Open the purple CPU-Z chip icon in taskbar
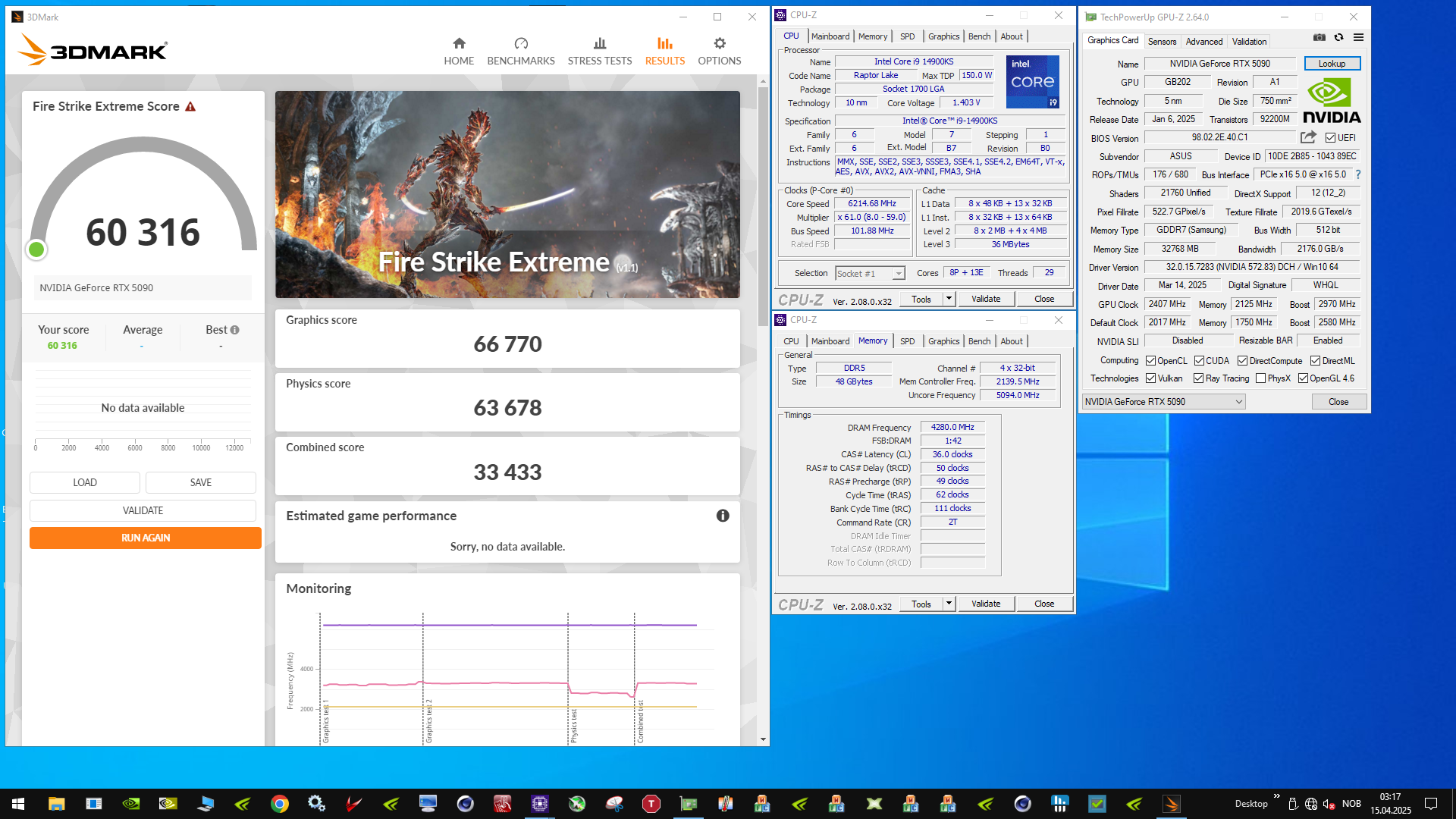1456x819 pixels. tap(540, 804)
